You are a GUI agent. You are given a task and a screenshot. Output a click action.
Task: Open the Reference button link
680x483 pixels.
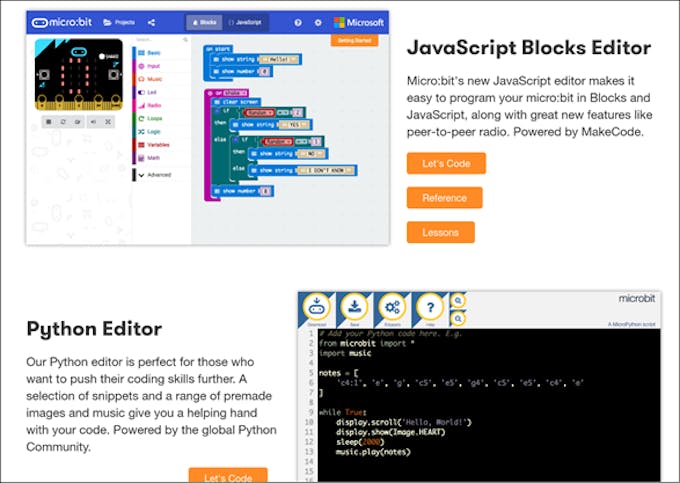tap(445, 198)
